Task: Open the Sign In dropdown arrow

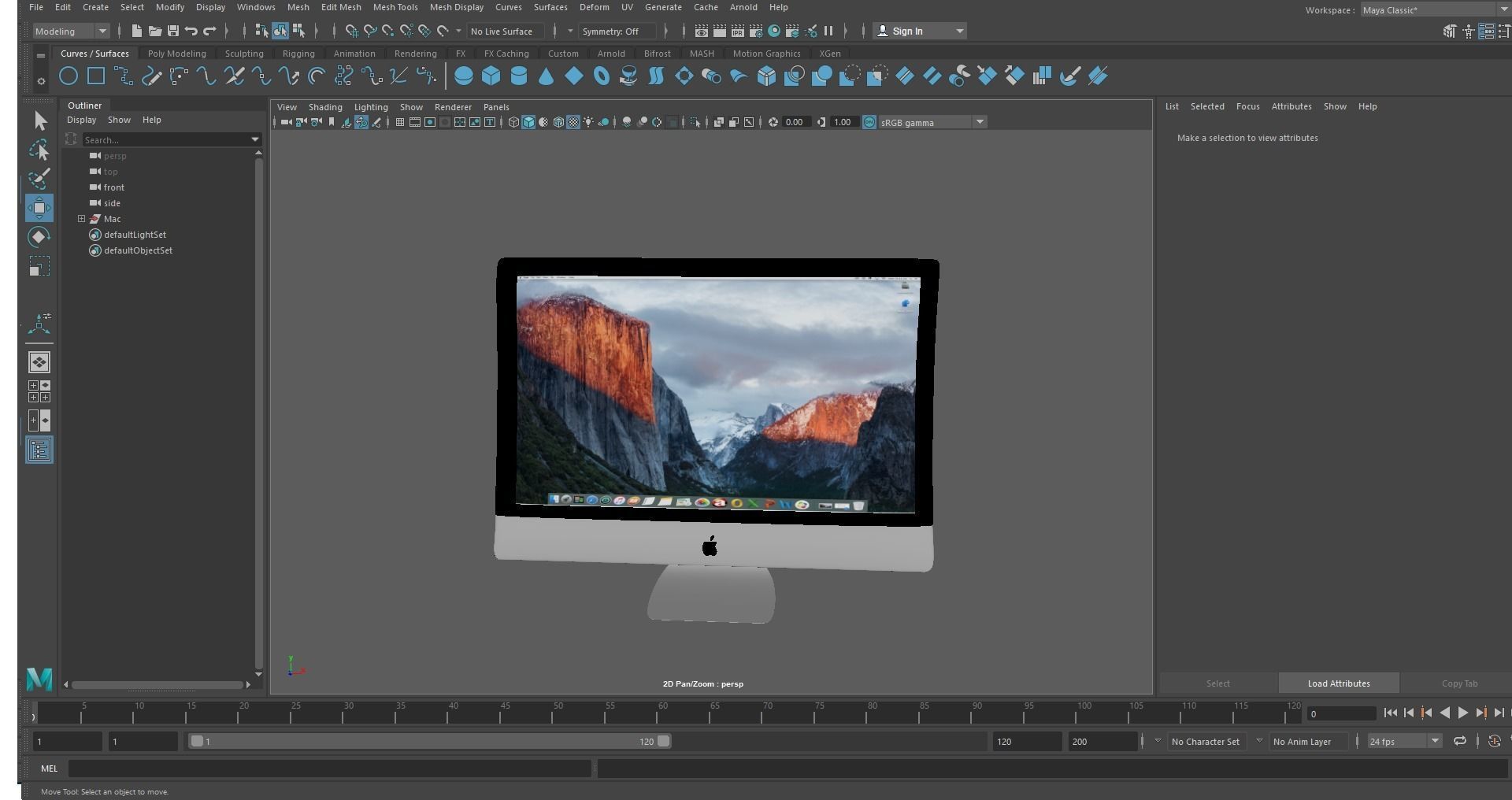Action: [959, 31]
